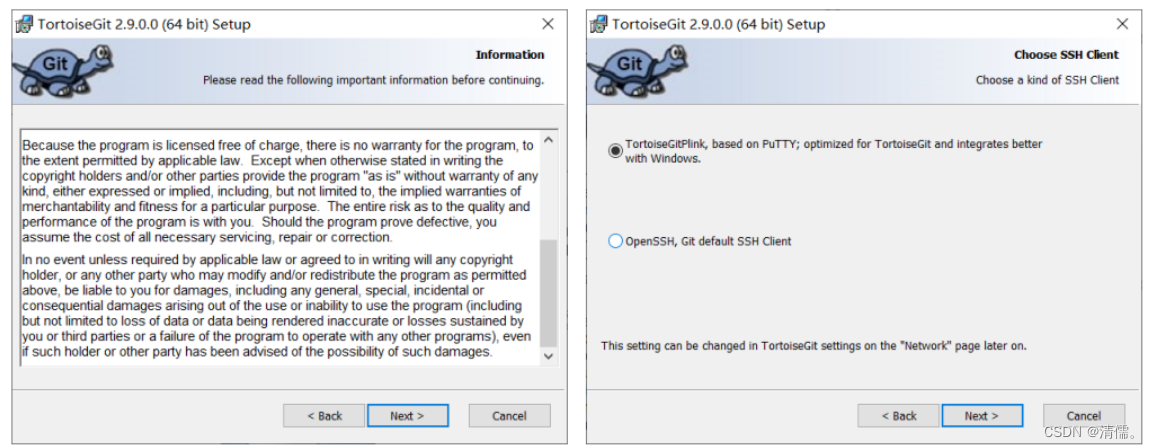Click the installer icon in the SSH Client window title bar
This screenshot has width=1149, height=448.
[x=599, y=23]
